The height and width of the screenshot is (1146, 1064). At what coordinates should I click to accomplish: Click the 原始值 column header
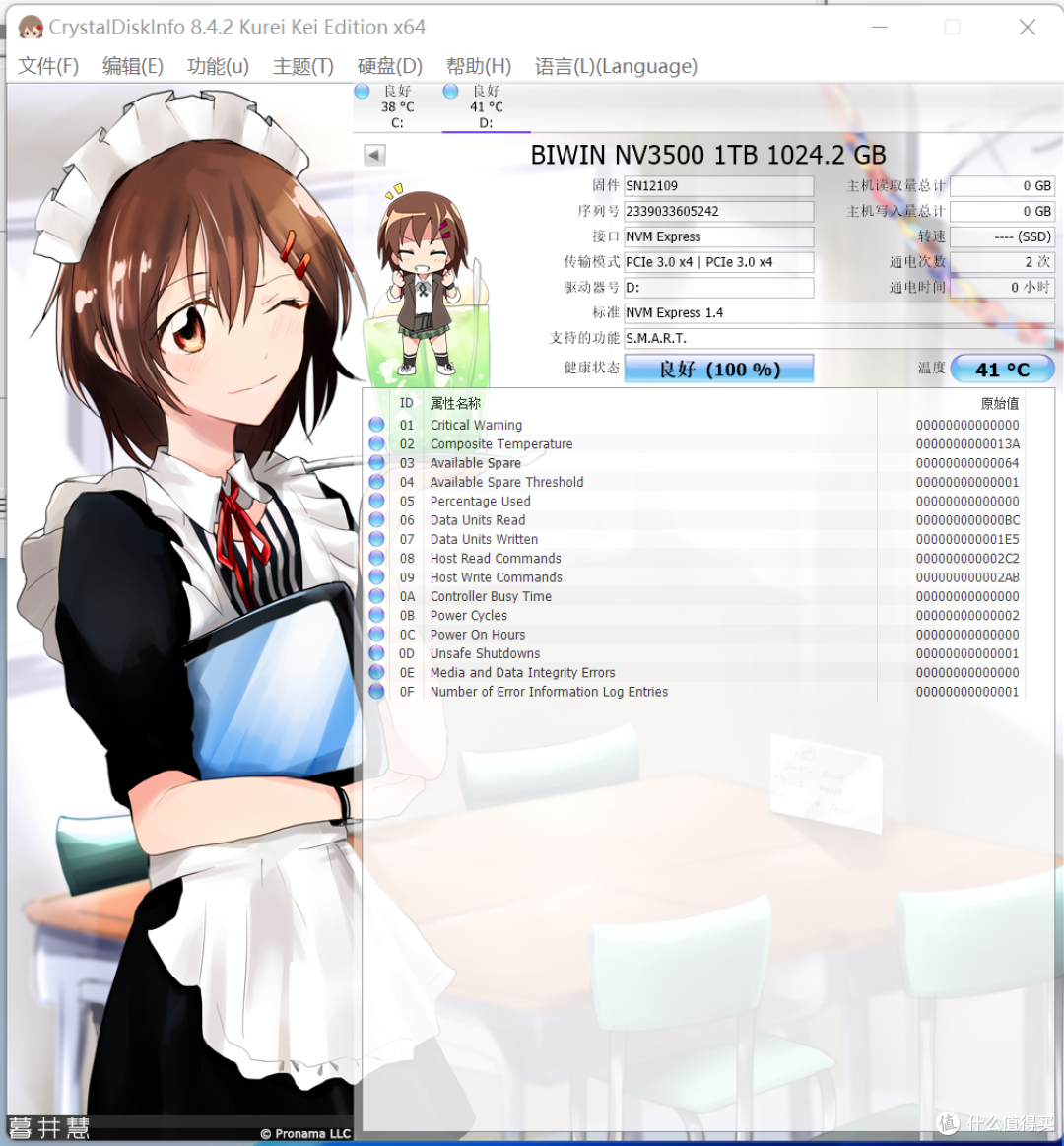999,403
